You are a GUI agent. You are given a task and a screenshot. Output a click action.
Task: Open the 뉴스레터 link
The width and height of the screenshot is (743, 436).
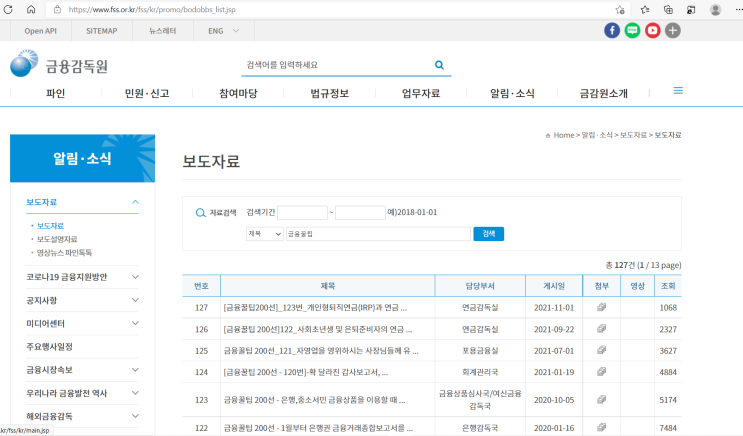point(163,31)
